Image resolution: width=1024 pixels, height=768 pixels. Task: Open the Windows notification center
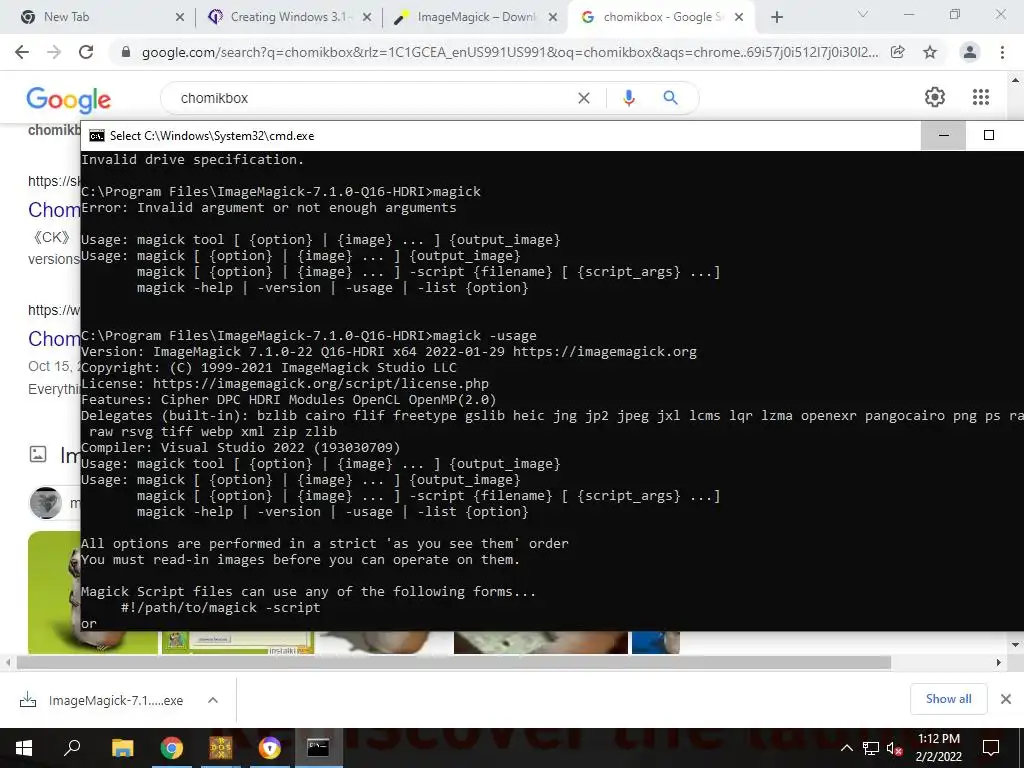click(x=991, y=748)
